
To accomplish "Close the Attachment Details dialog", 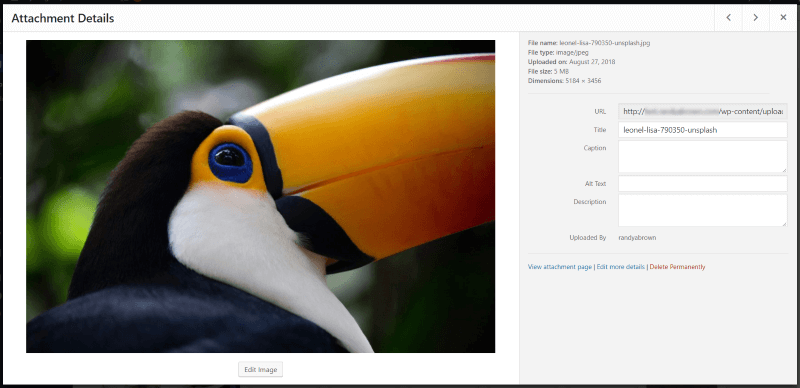I will point(783,17).
